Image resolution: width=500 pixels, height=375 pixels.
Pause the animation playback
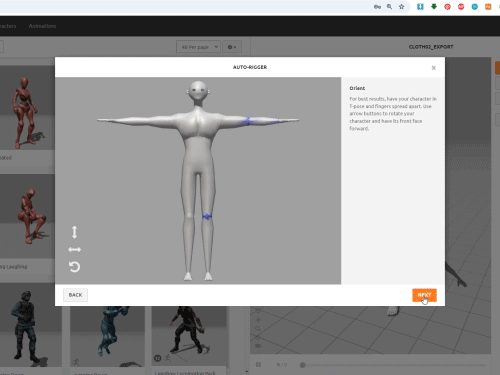coord(258,365)
